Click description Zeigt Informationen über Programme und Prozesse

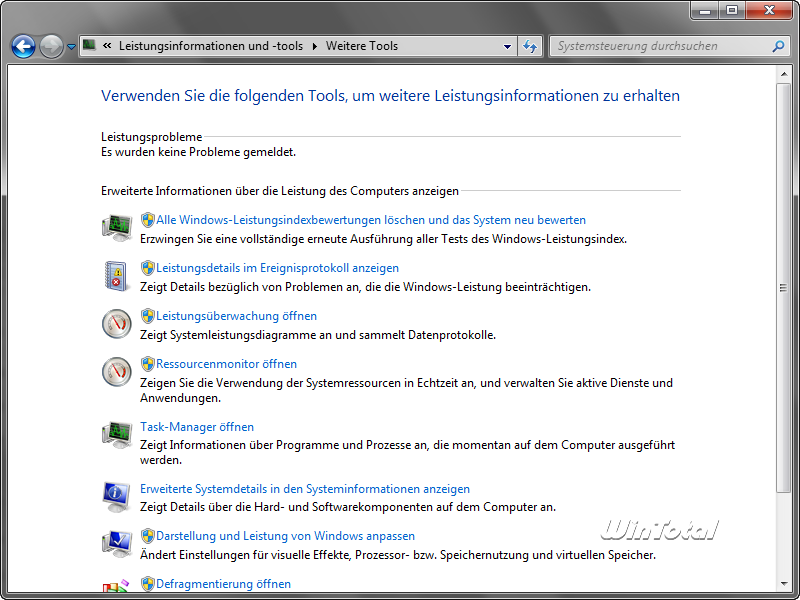pyautogui.click(x=408, y=452)
